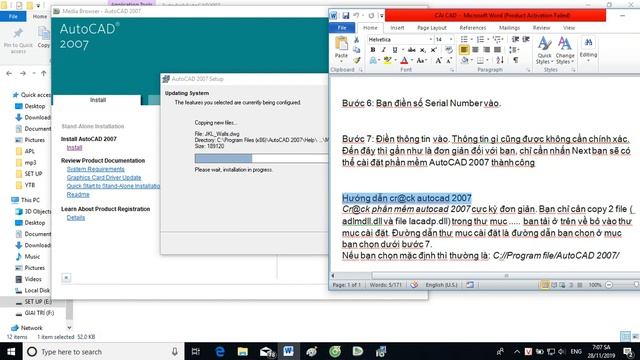The height and width of the screenshot is (360, 640).
Task: Open the Graphics Card Driver Update link
Action: click(x=104, y=178)
